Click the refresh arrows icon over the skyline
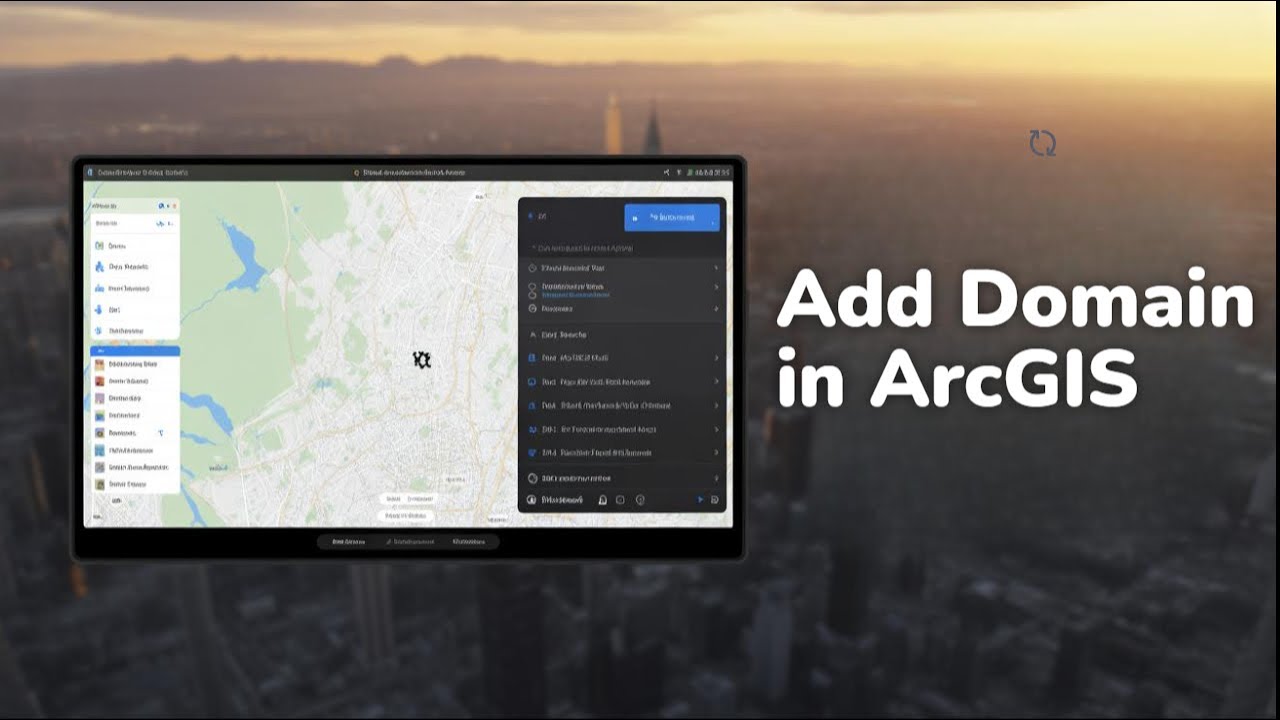 point(1043,143)
